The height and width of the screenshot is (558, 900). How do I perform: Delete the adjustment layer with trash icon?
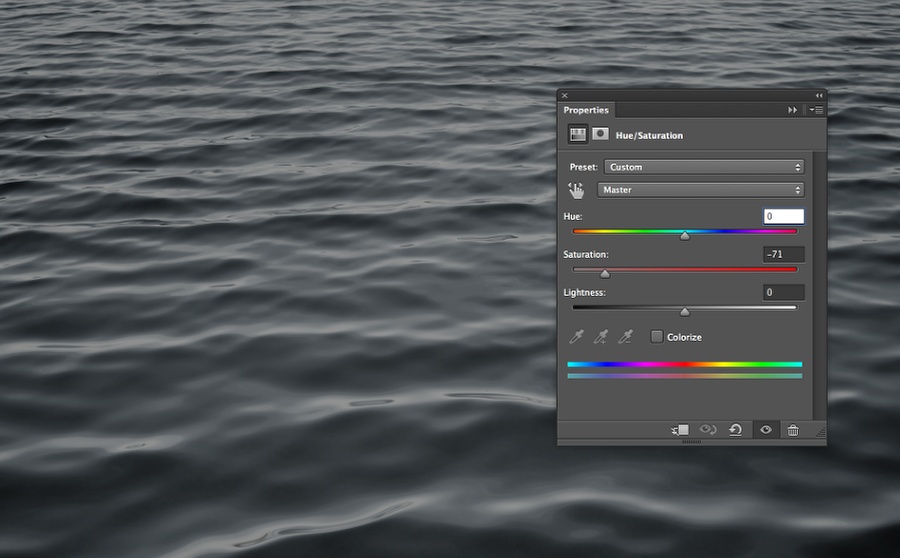793,430
